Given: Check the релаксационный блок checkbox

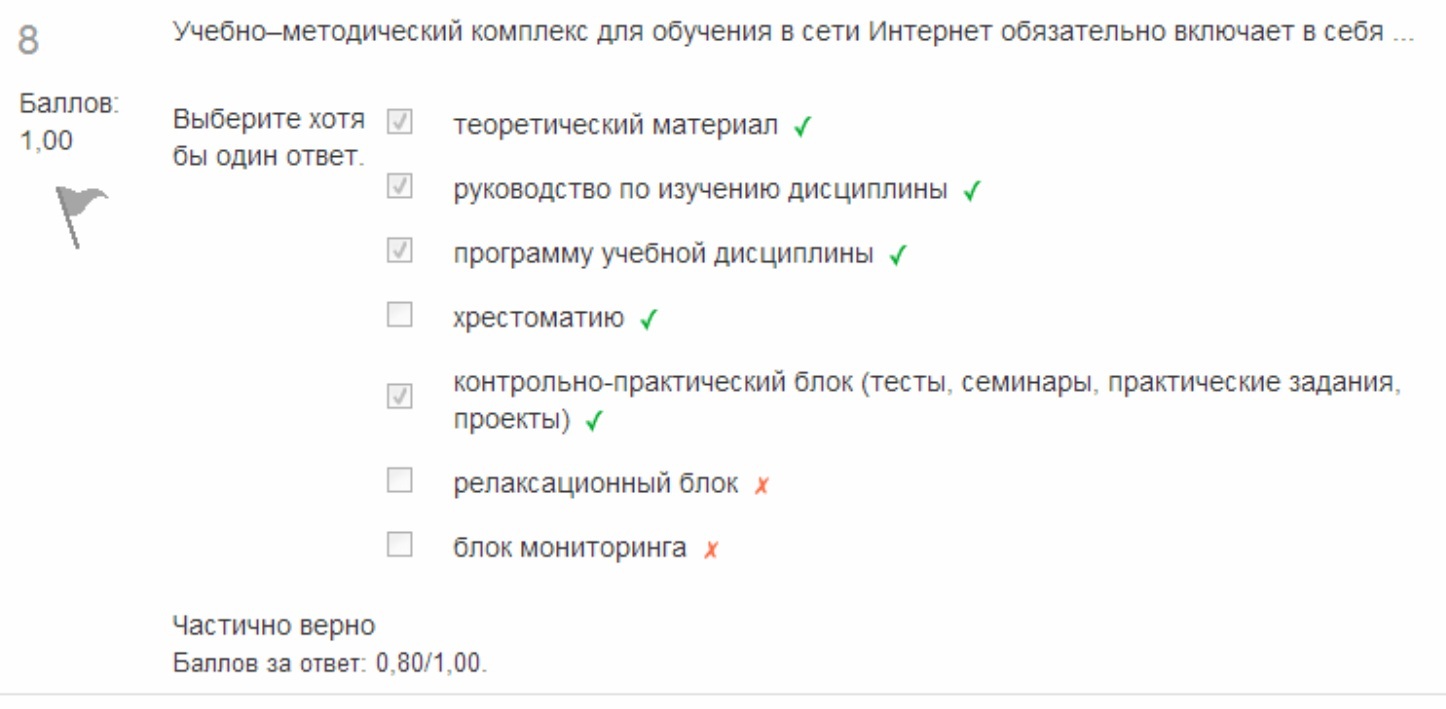Looking at the screenshot, I should pyautogui.click(x=399, y=481).
